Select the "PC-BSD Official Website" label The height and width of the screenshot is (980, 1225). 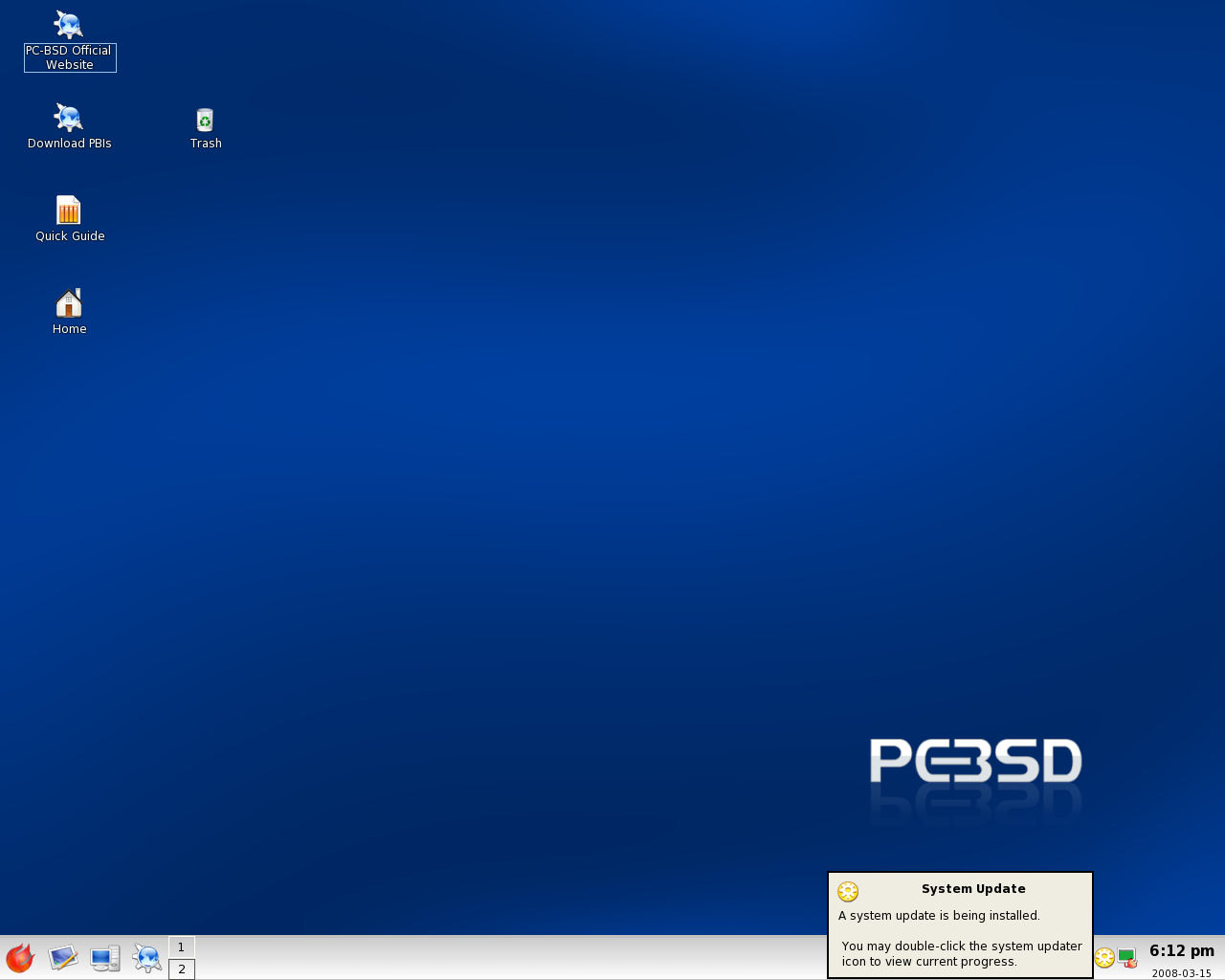(70, 57)
